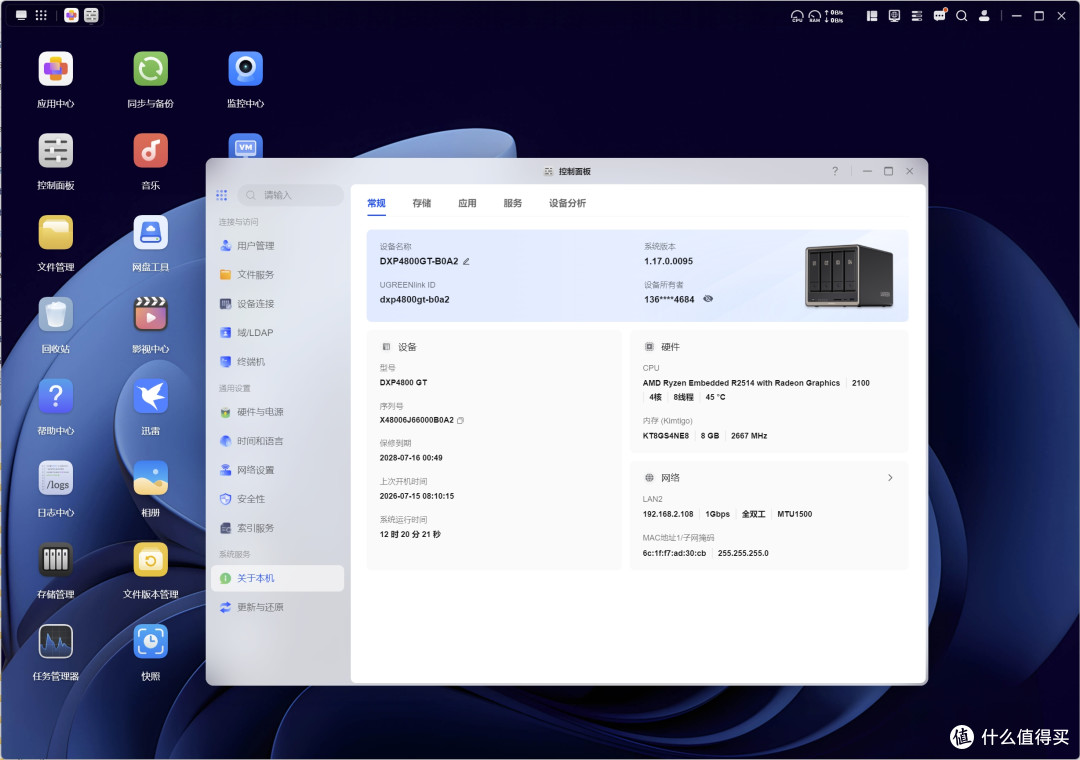Open 网盘工具 cloud drive tool
This screenshot has height=760, width=1080.
point(150,233)
